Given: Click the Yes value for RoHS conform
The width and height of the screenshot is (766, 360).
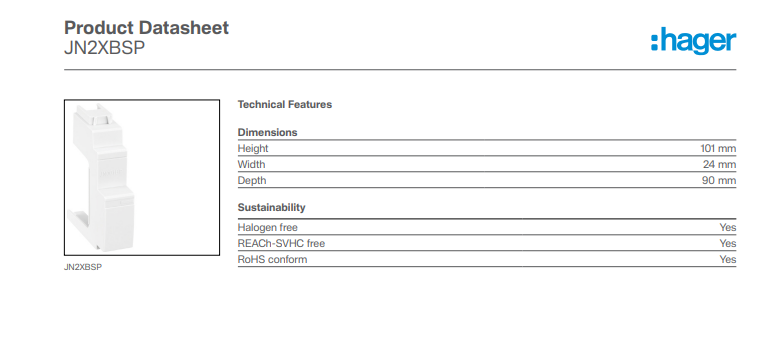Looking at the screenshot, I should pyautogui.click(x=727, y=260).
